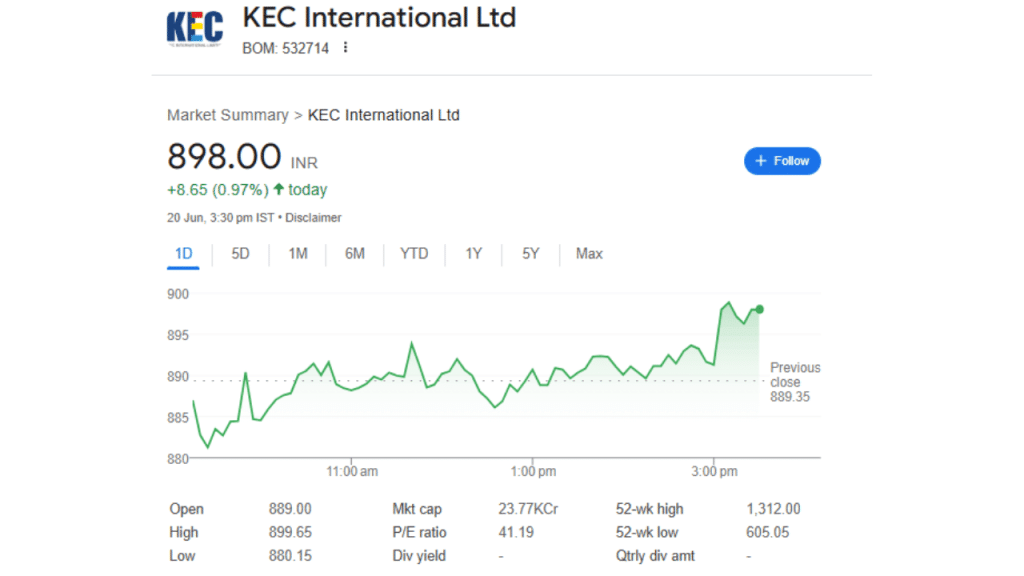Click the chart at 1:00 pm marker
The image size is (1024, 576).
[533, 471]
